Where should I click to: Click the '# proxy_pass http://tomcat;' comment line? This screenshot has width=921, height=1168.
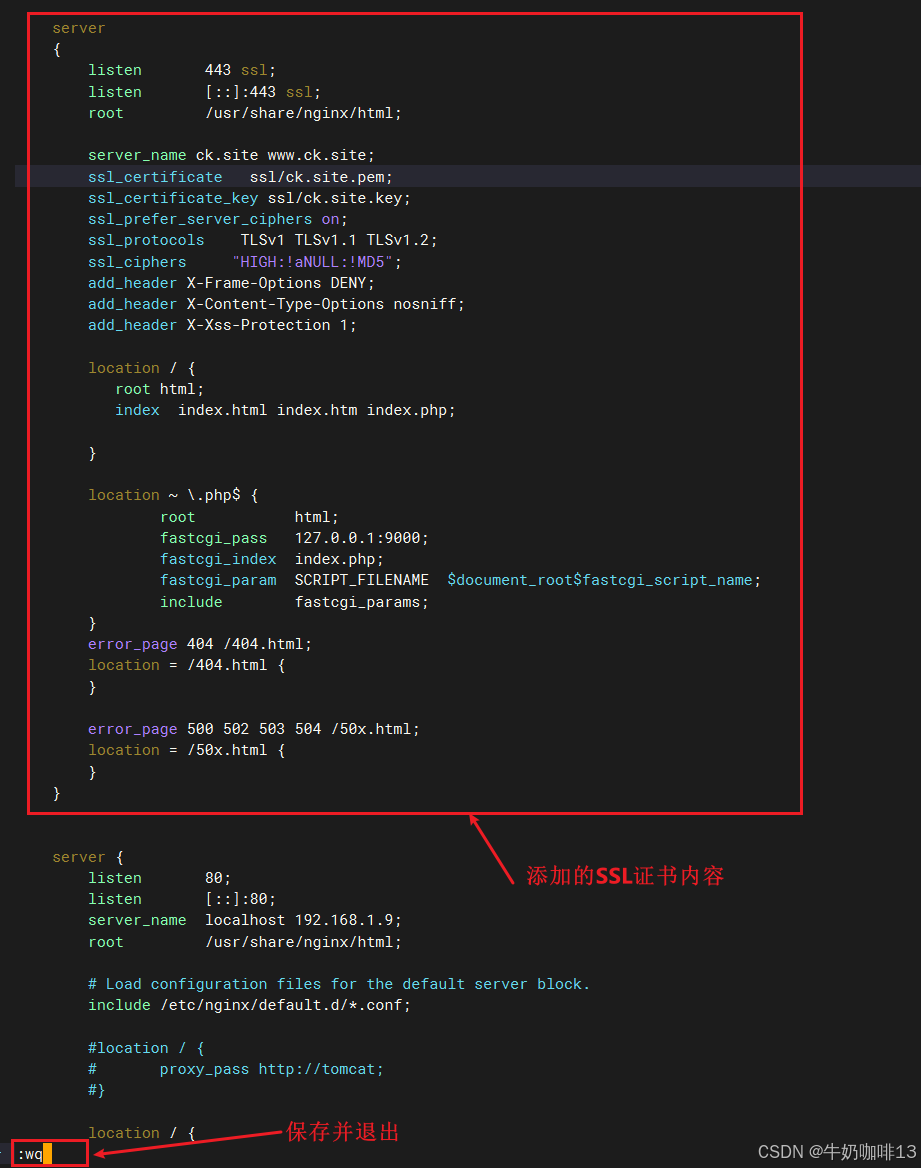coord(235,1069)
